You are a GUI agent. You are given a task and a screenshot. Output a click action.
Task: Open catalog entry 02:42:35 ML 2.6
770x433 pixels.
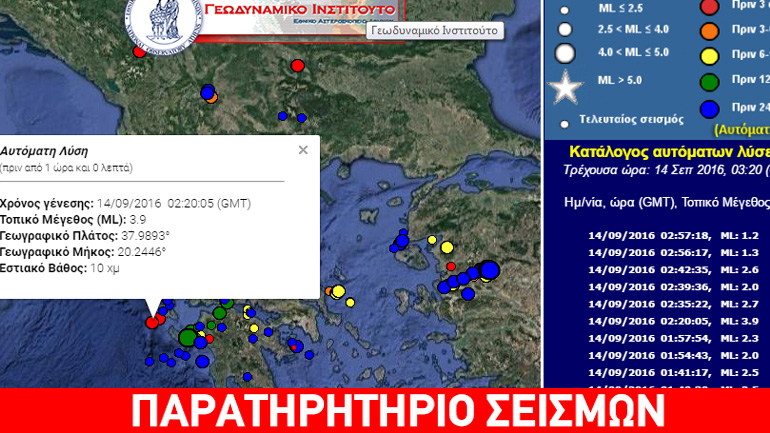pyautogui.click(x=673, y=270)
